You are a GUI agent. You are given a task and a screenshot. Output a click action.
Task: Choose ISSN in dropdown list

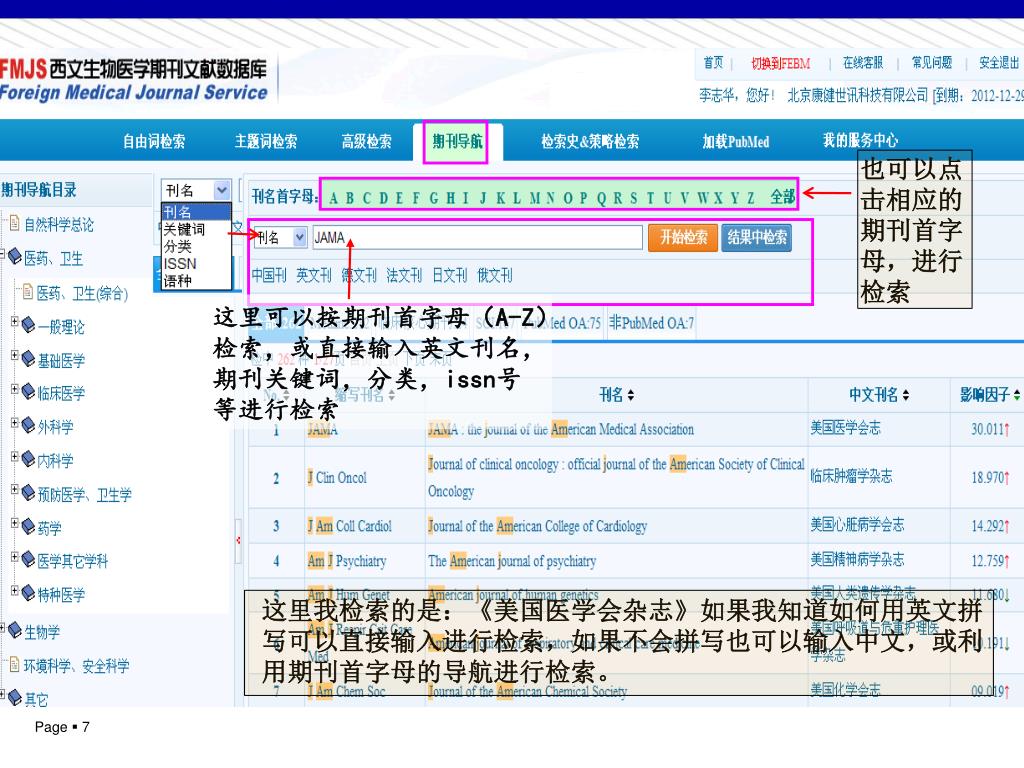(x=180, y=264)
